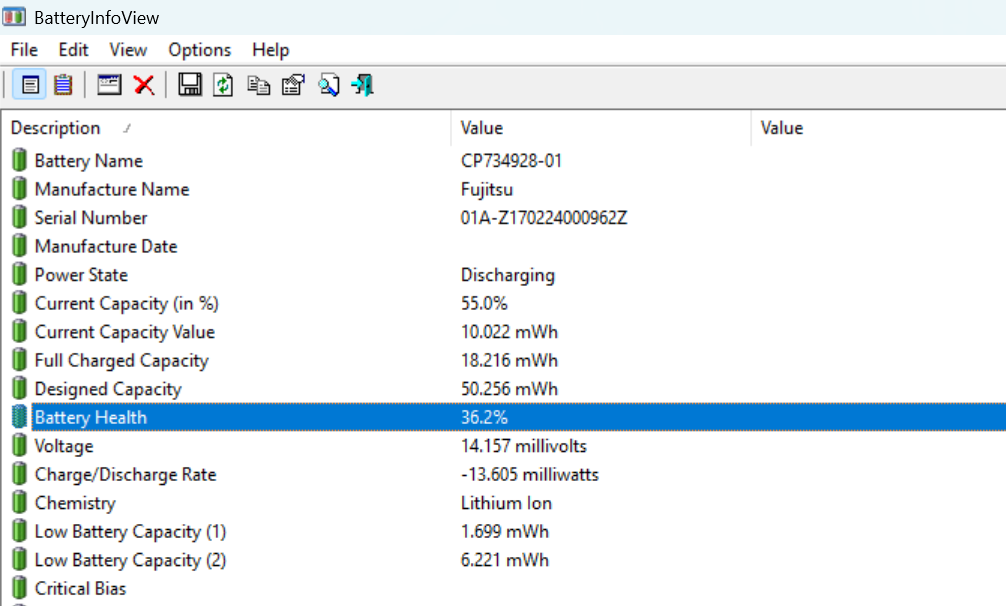Viewport: 1006px width, 606px height.
Task: Select the Designed Capacity row
Action: click(x=503, y=389)
